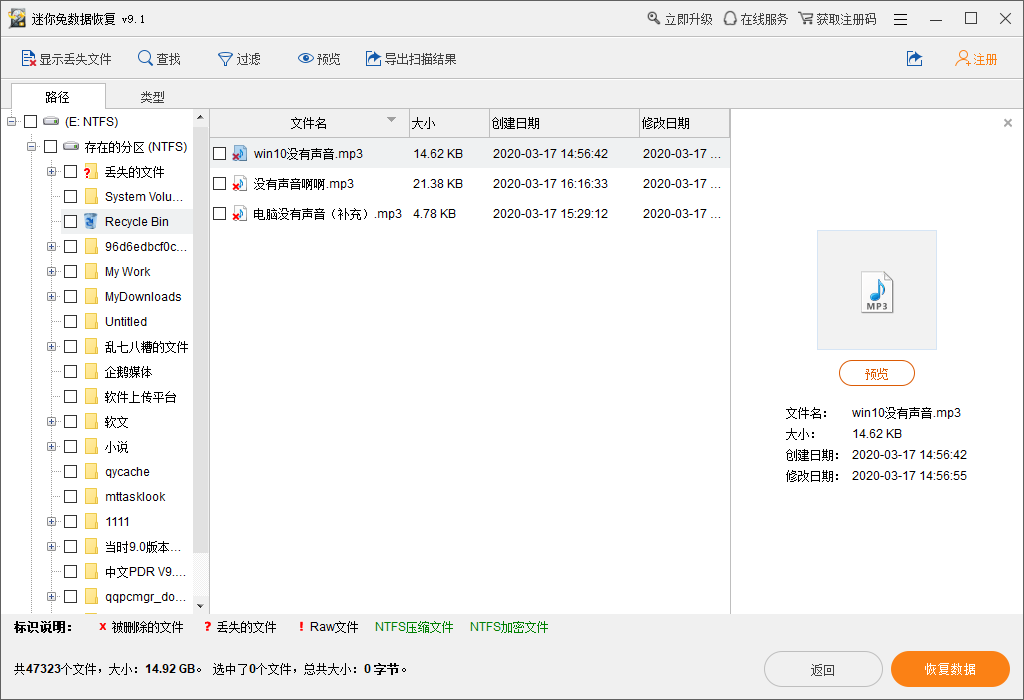This screenshot has height=700, width=1024.
Task: Check the 电脑没有声音（补充）.mp3 checkbox
Action: point(219,214)
